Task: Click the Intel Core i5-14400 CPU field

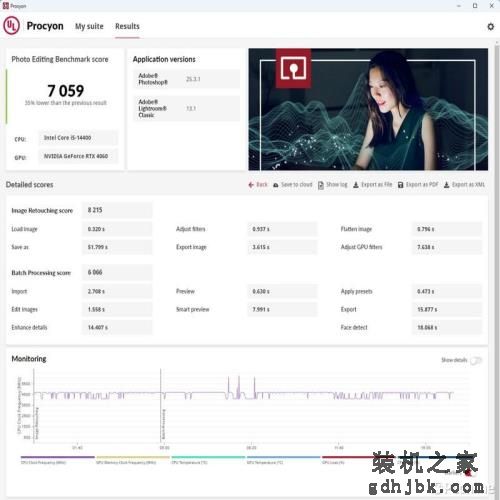Action: pyautogui.click(x=78, y=138)
